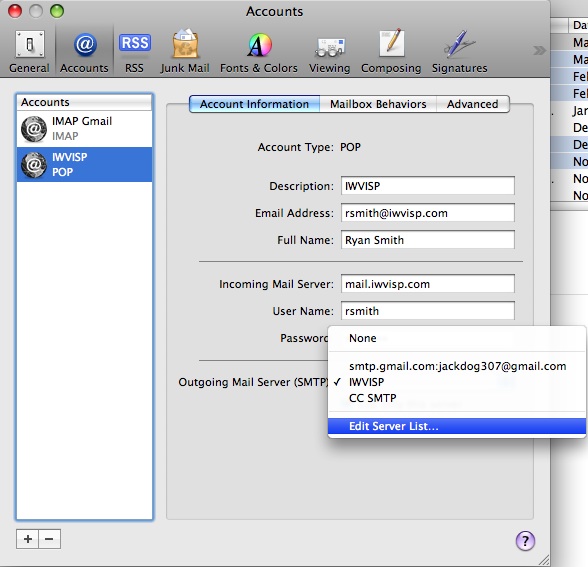The image size is (588, 567).
Task: Click the Description field
Action: click(x=428, y=186)
